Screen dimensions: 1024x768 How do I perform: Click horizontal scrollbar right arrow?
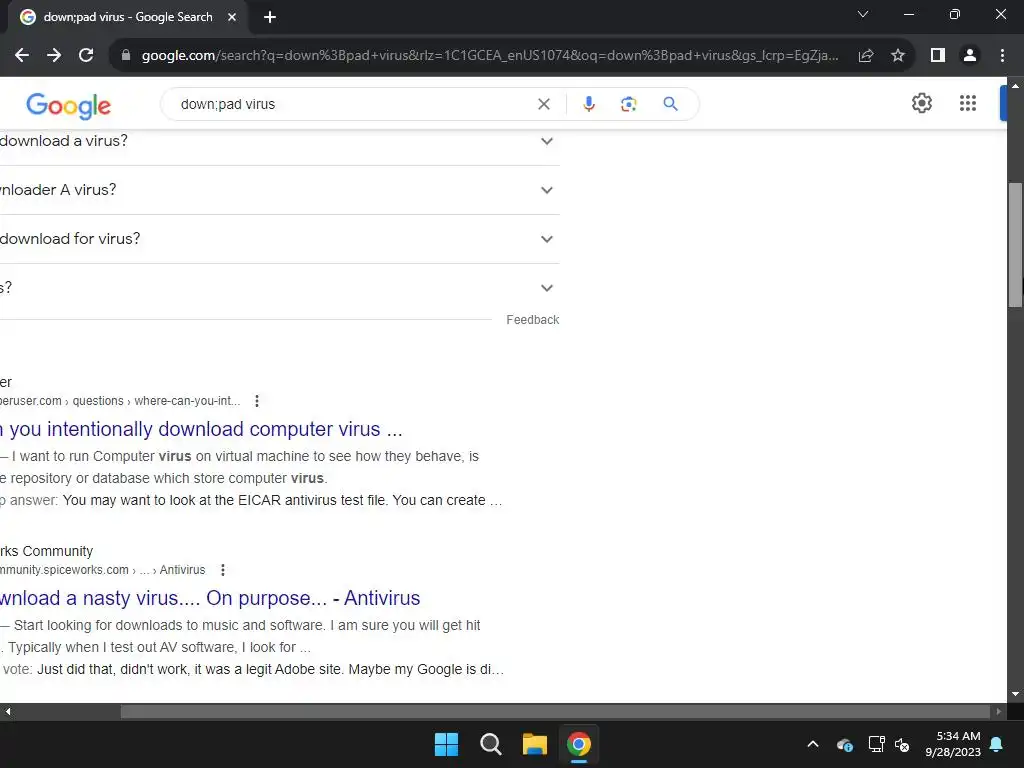[999, 712]
